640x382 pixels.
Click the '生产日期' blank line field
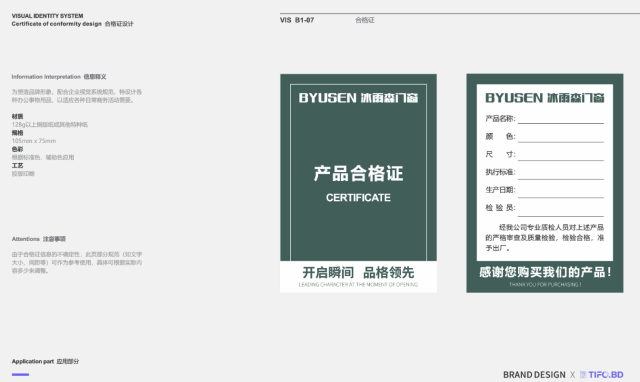561,193
